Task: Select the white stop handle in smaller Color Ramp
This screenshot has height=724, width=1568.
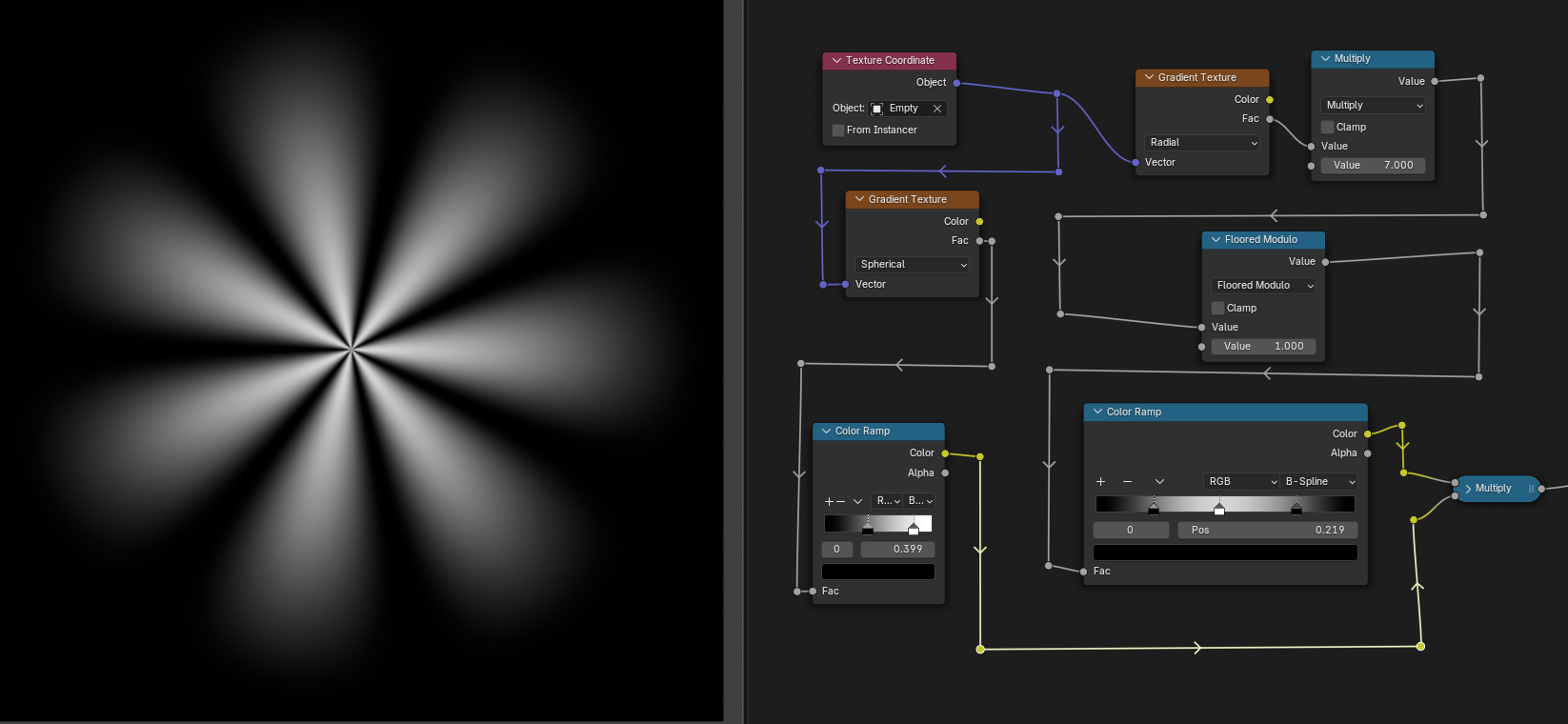Action: click(914, 529)
